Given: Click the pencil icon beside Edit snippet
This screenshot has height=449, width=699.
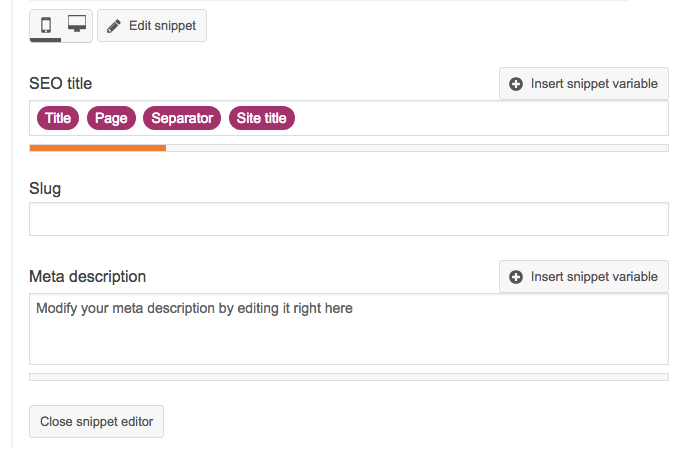Looking at the screenshot, I should pyautogui.click(x=114, y=26).
